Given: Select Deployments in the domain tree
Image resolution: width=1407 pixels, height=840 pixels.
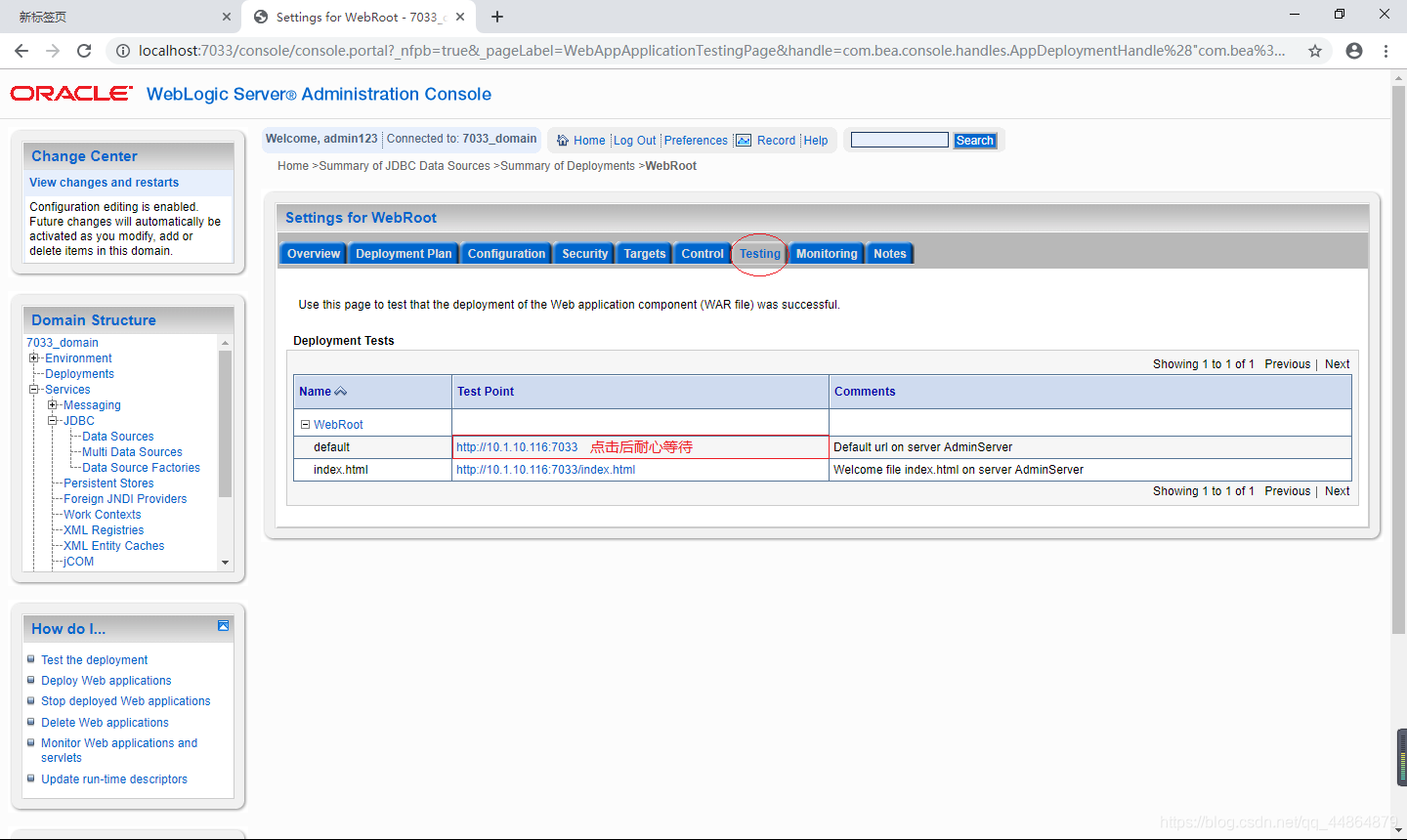Looking at the screenshot, I should [79, 374].
